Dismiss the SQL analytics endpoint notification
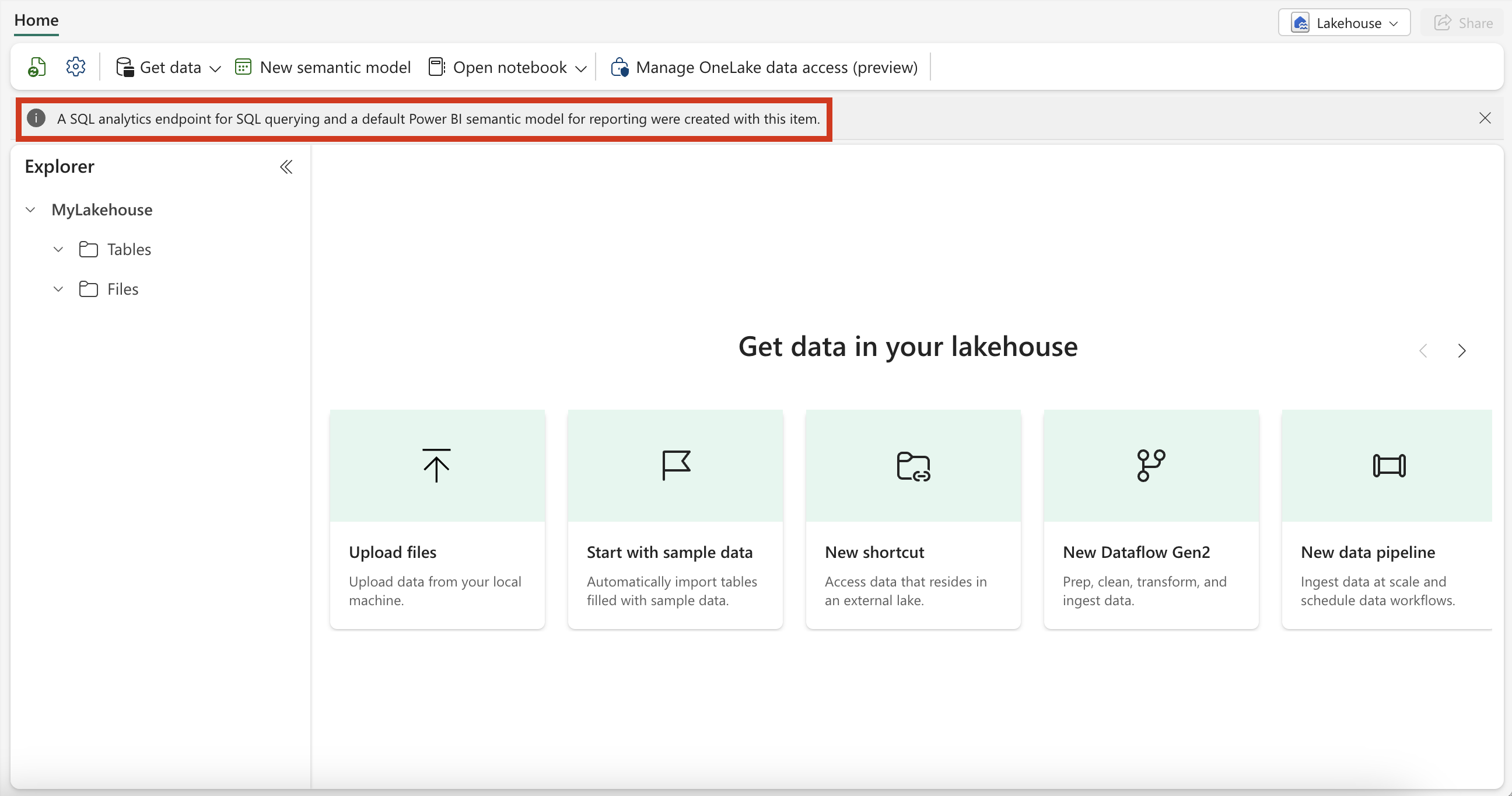1512x796 pixels. (x=1485, y=118)
